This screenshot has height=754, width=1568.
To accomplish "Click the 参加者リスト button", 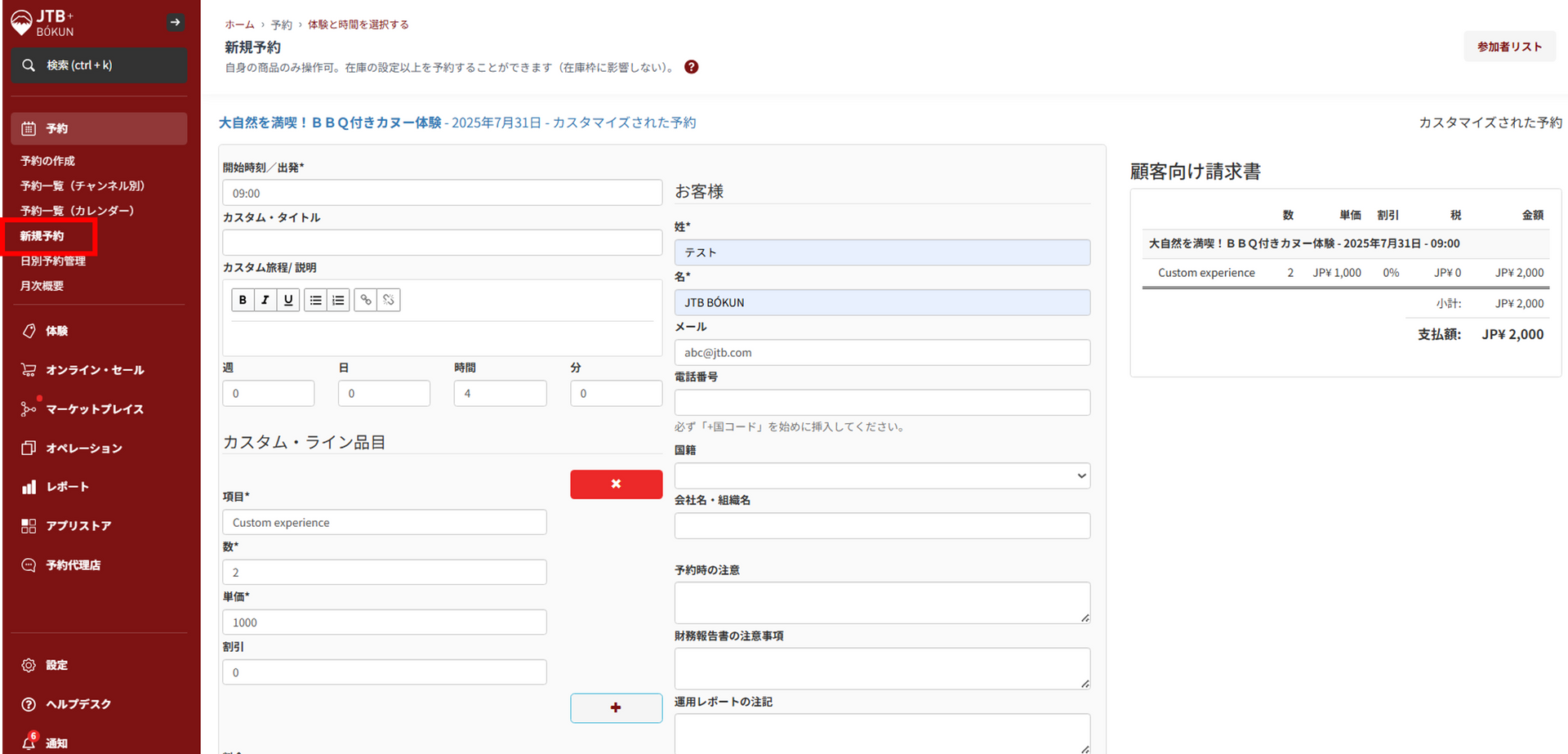I will (1509, 47).
